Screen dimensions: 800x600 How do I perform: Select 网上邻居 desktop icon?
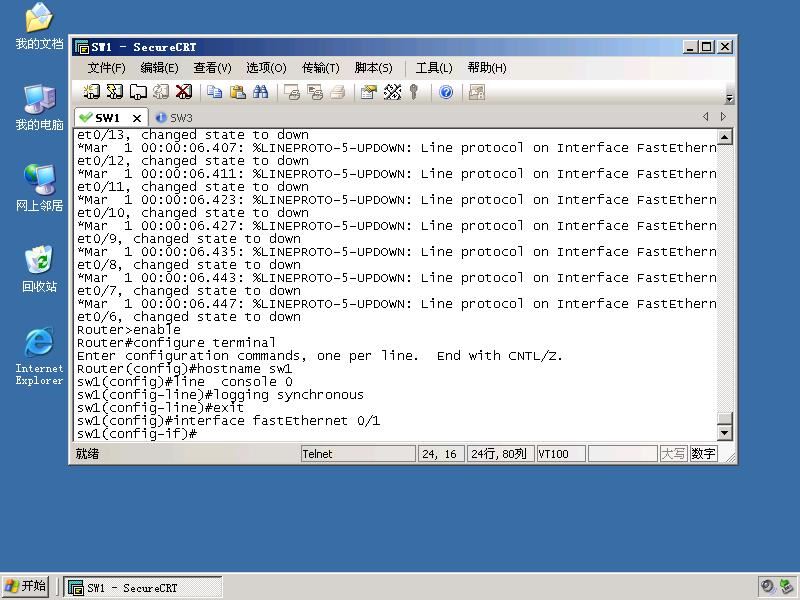(x=39, y=188)
